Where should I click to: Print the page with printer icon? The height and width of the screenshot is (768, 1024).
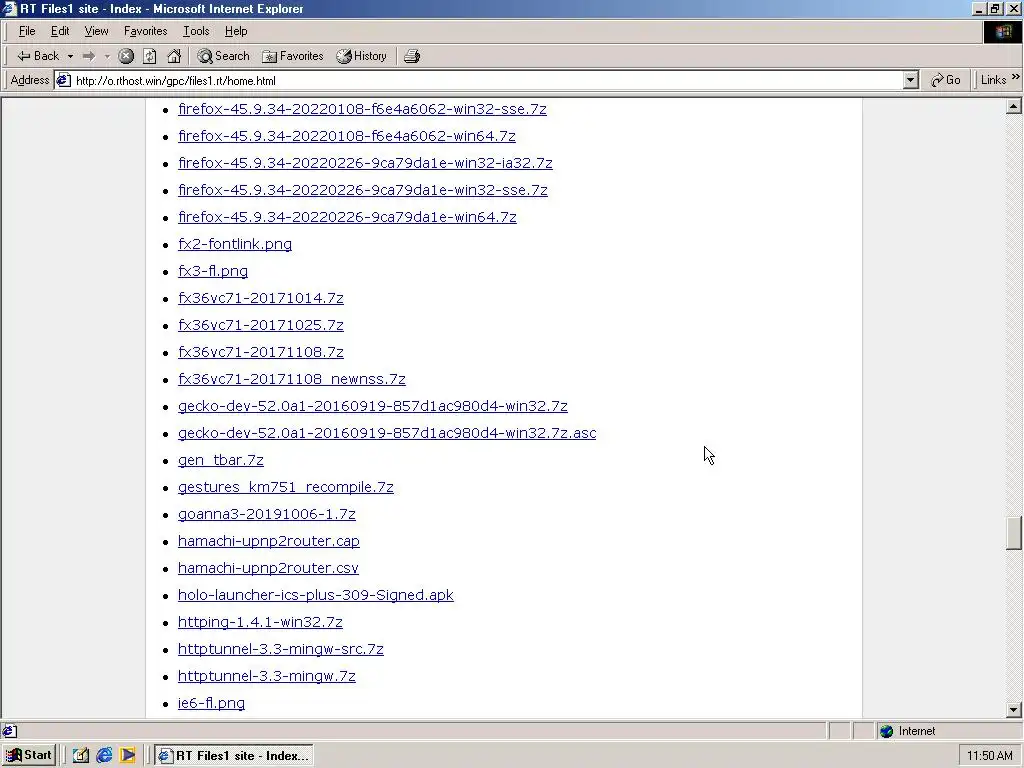pos(411,56)
